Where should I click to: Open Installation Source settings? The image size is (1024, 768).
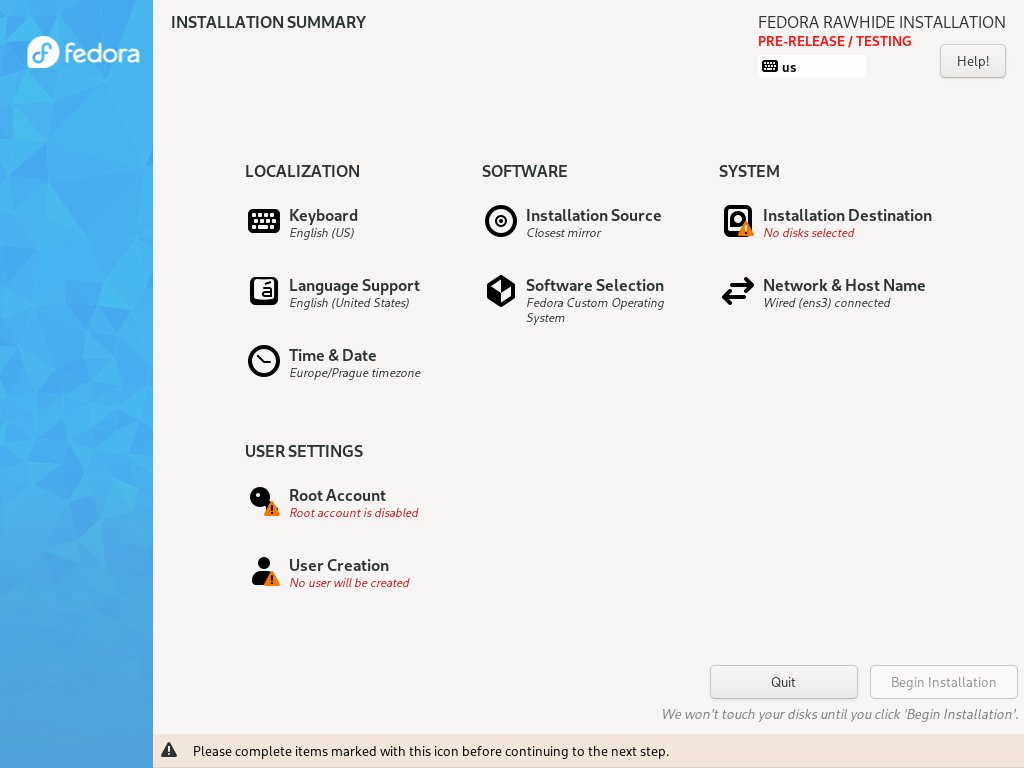(594, 216)
